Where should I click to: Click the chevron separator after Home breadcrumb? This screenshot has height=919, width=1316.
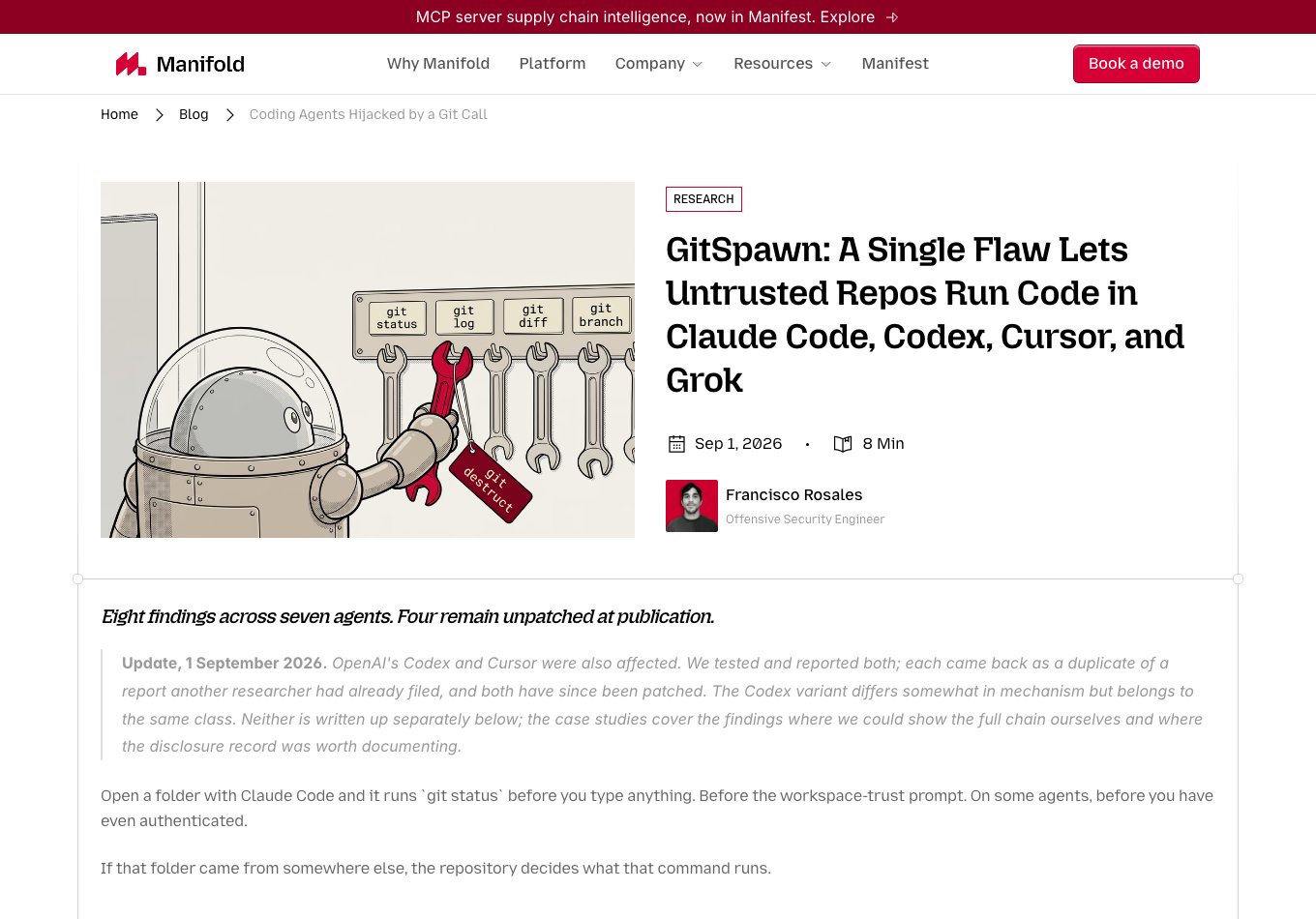pyautogui.click(x=159, y=114)
